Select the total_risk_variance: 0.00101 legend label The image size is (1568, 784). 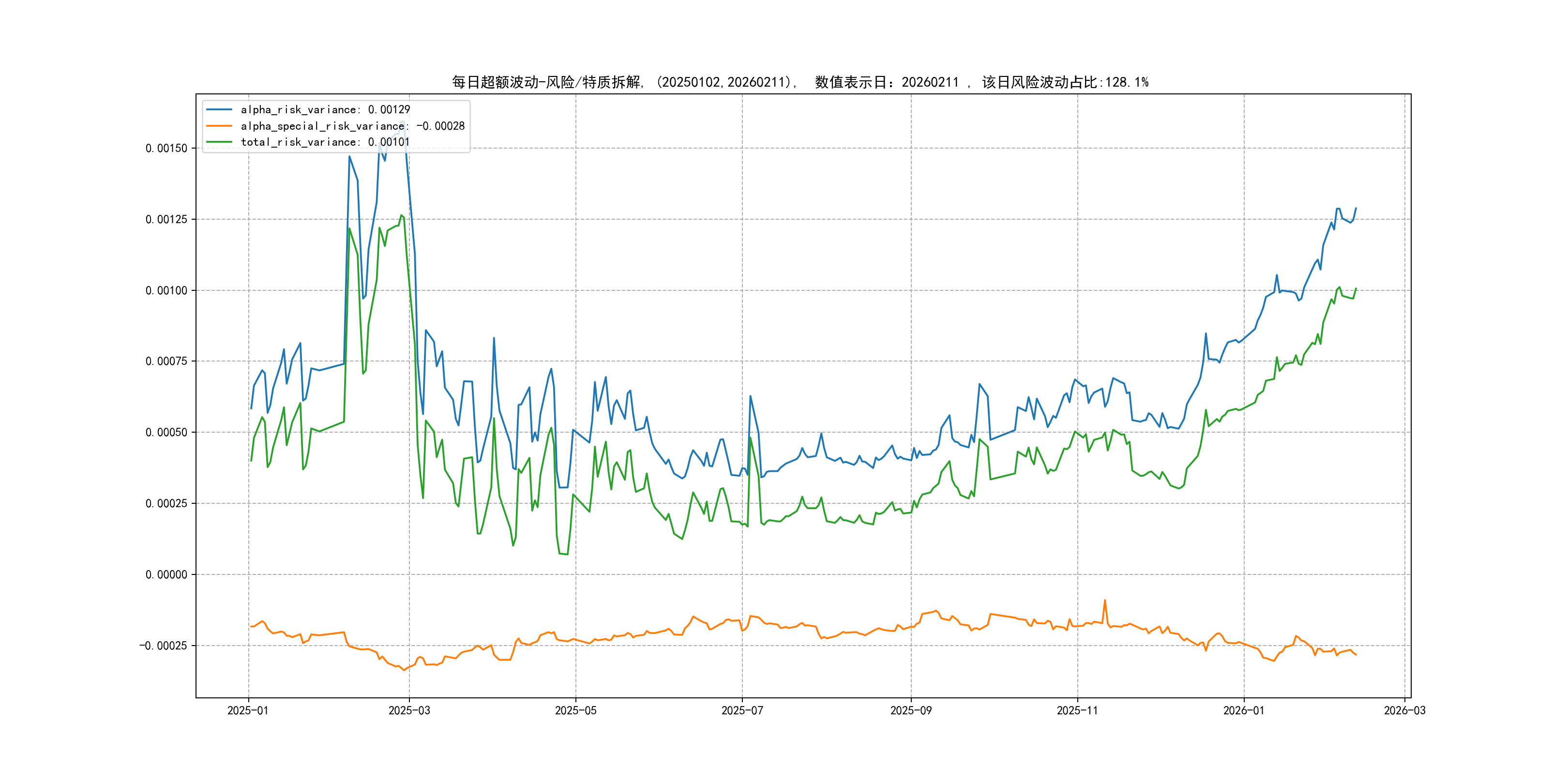coord(325,142)
